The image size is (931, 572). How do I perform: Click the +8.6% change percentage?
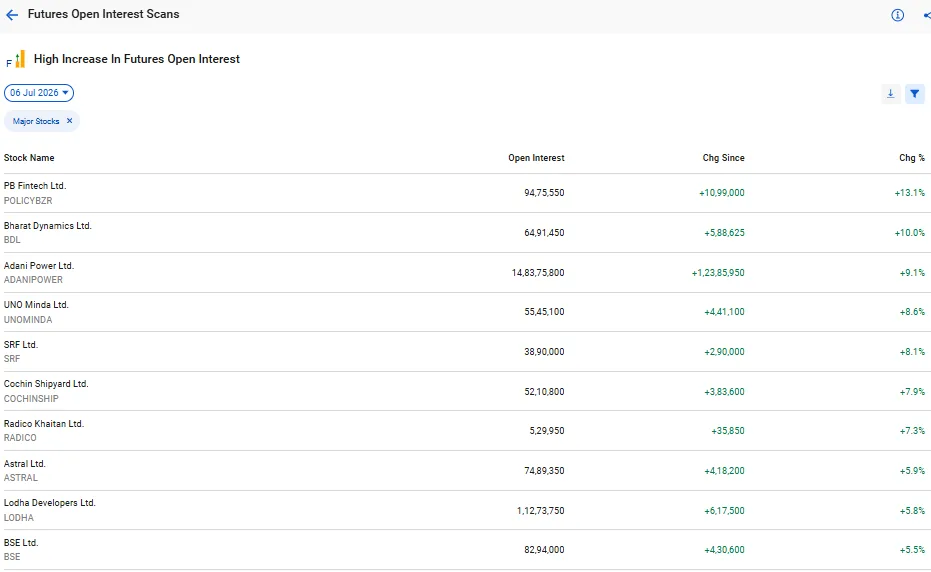[x=912, y=312]
